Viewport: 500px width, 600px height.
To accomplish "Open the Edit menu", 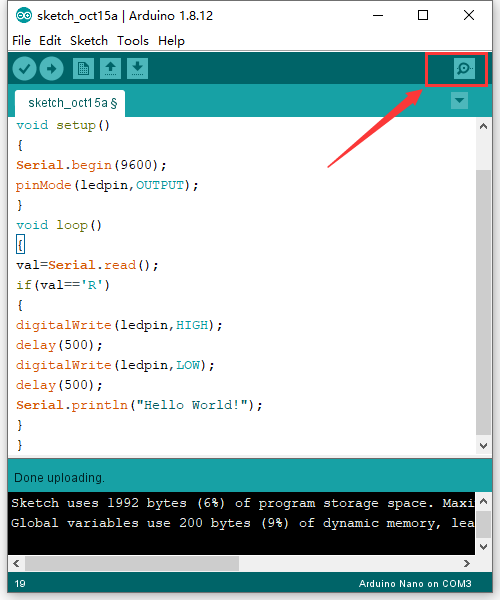I will coord(50,41).
